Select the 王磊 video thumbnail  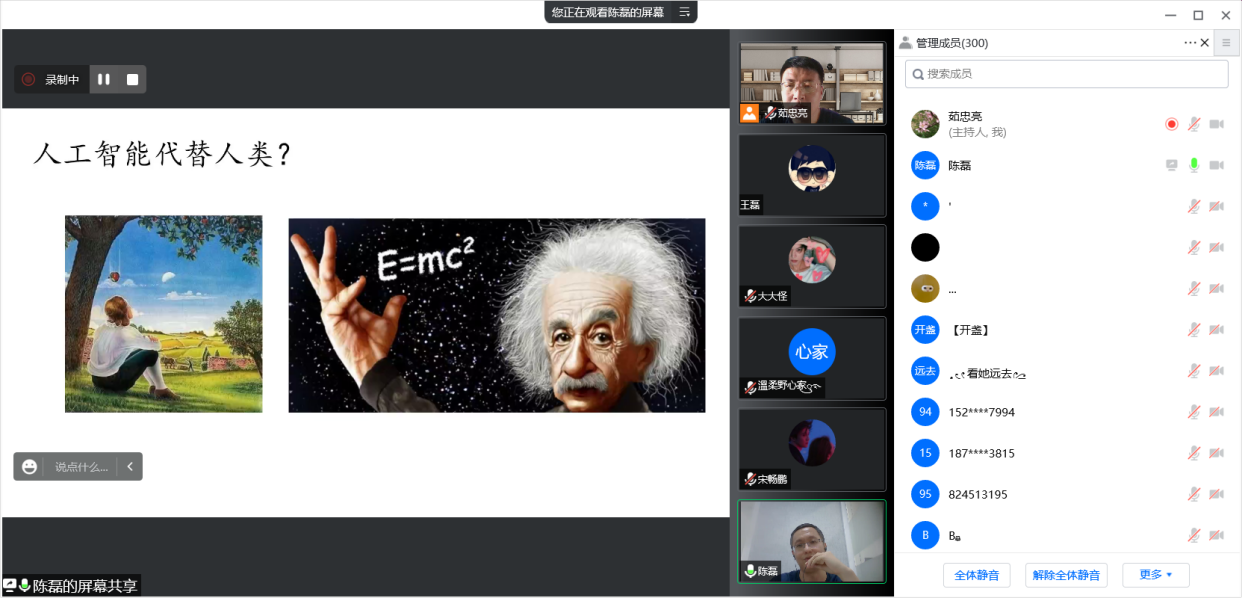coord(811,175)
